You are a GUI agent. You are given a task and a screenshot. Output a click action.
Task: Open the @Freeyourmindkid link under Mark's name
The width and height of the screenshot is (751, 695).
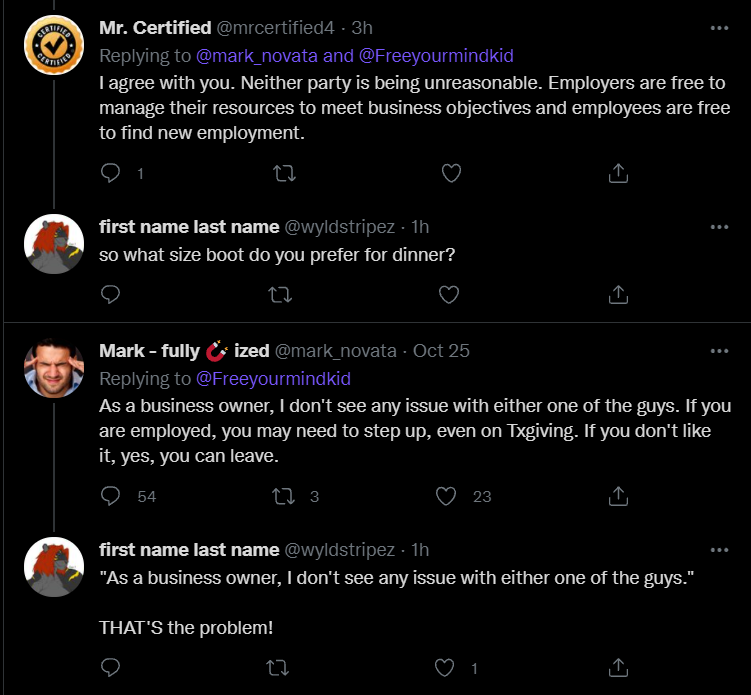click(273, 379)
